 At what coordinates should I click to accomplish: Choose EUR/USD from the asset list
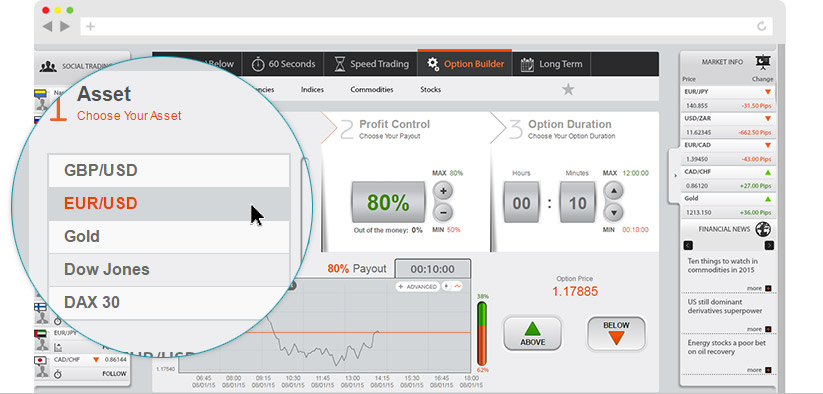click(168, 204)
